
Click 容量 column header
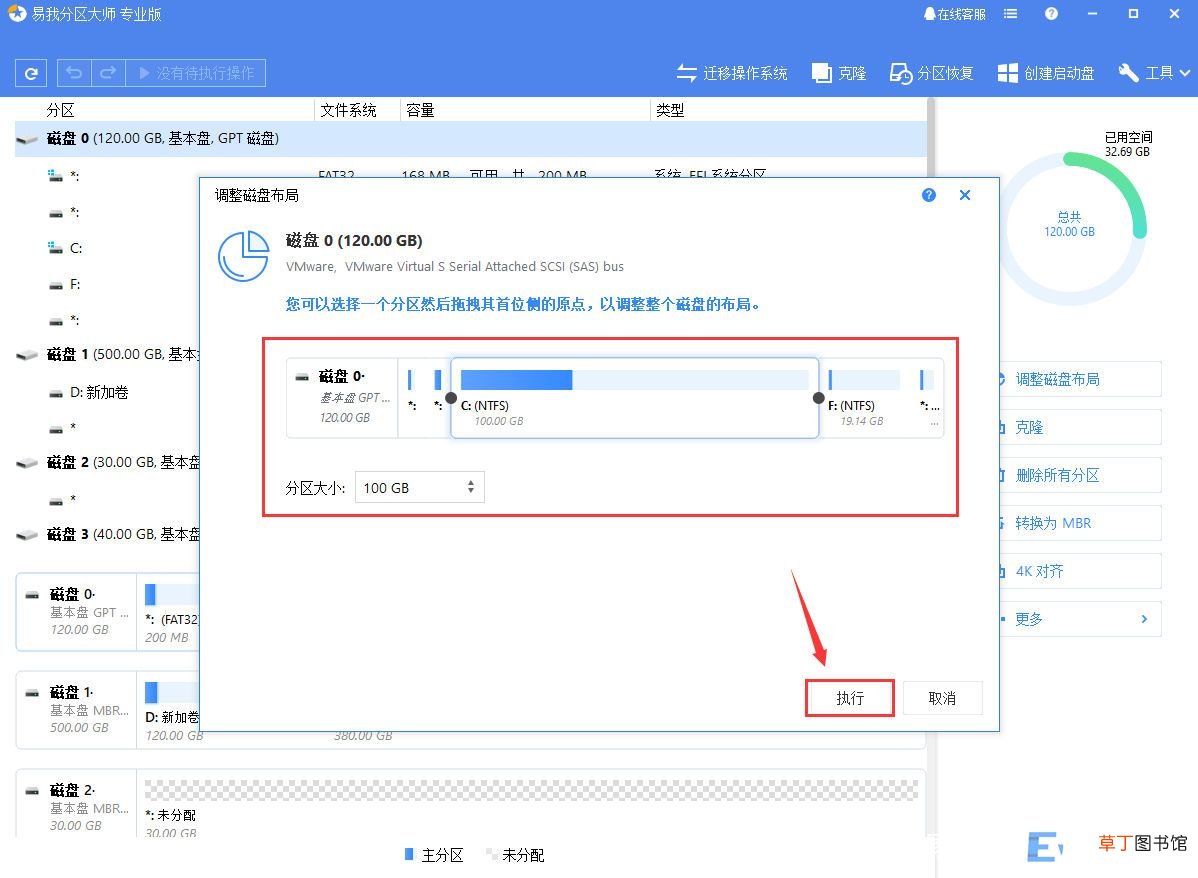click(x=420, y=110)
